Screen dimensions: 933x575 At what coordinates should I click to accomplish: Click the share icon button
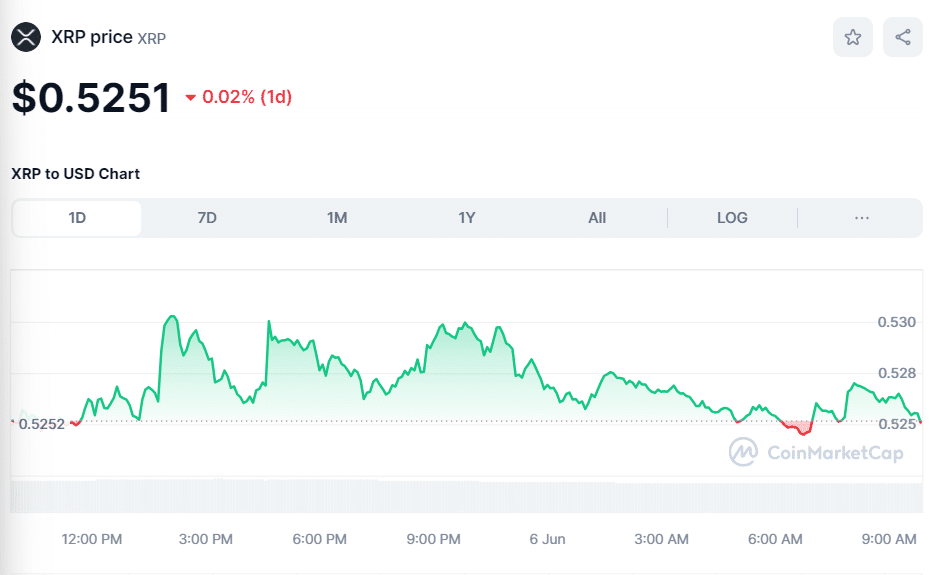(x=902, y=37)
